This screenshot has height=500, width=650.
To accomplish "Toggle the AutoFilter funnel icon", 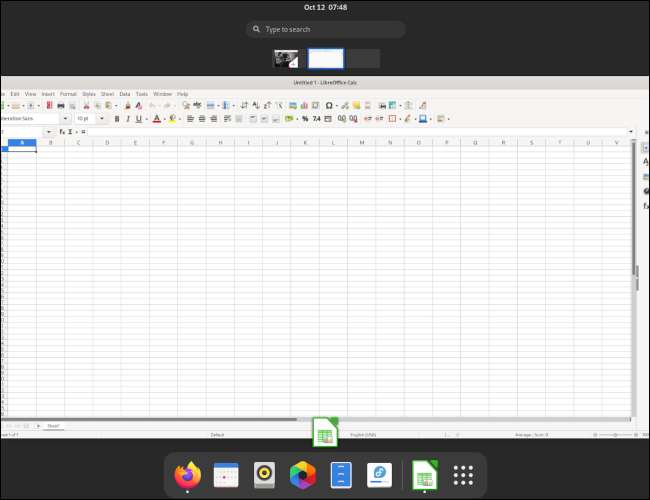I will pyautogui.click(x=279, y=105).
